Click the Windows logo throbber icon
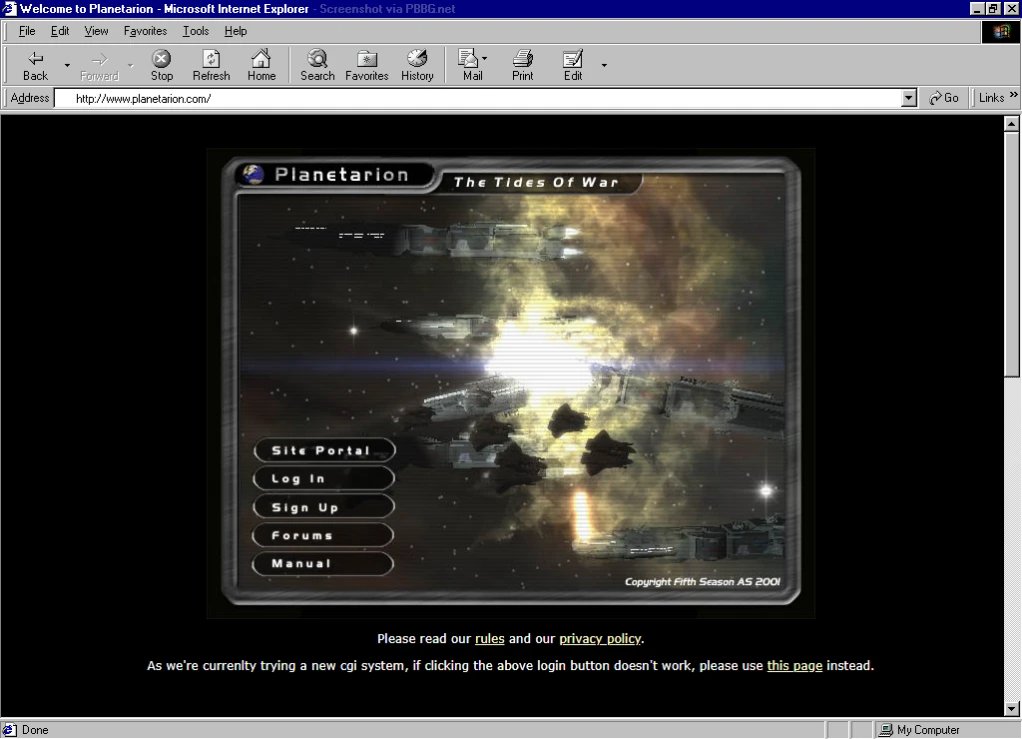The width and height of the screenshot is (1022, 739). coord(1000,31)
